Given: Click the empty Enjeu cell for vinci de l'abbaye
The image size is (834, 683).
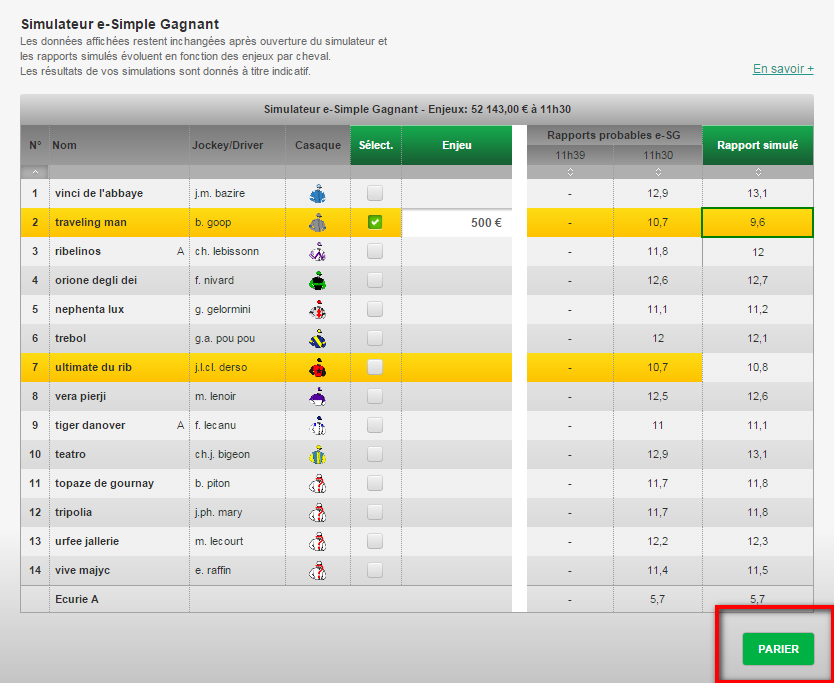Looking at the screenshot, I should click(x=457, y=194).
